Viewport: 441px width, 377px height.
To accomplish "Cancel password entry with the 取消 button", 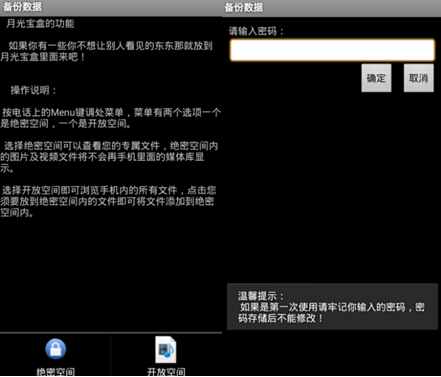I will (x=419, y=78).
